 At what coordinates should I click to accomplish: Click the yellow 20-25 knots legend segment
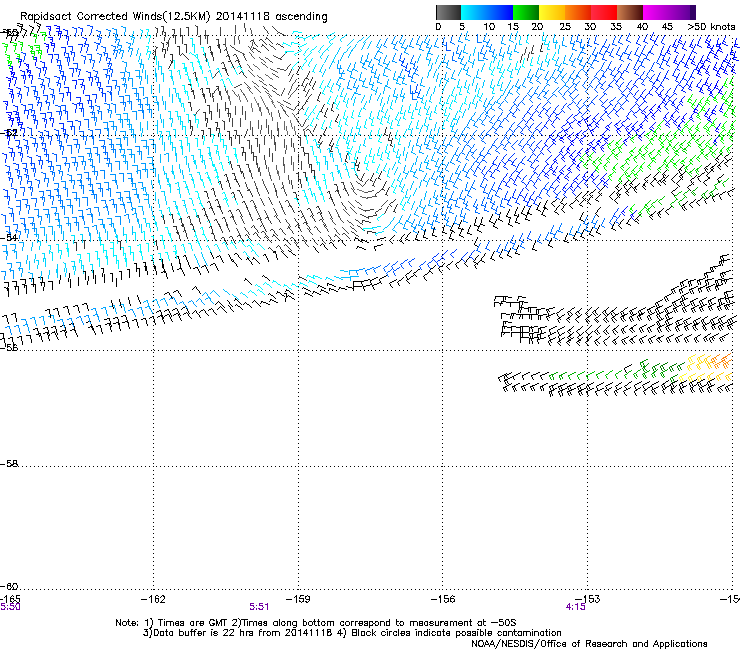(x=552, y=12)
